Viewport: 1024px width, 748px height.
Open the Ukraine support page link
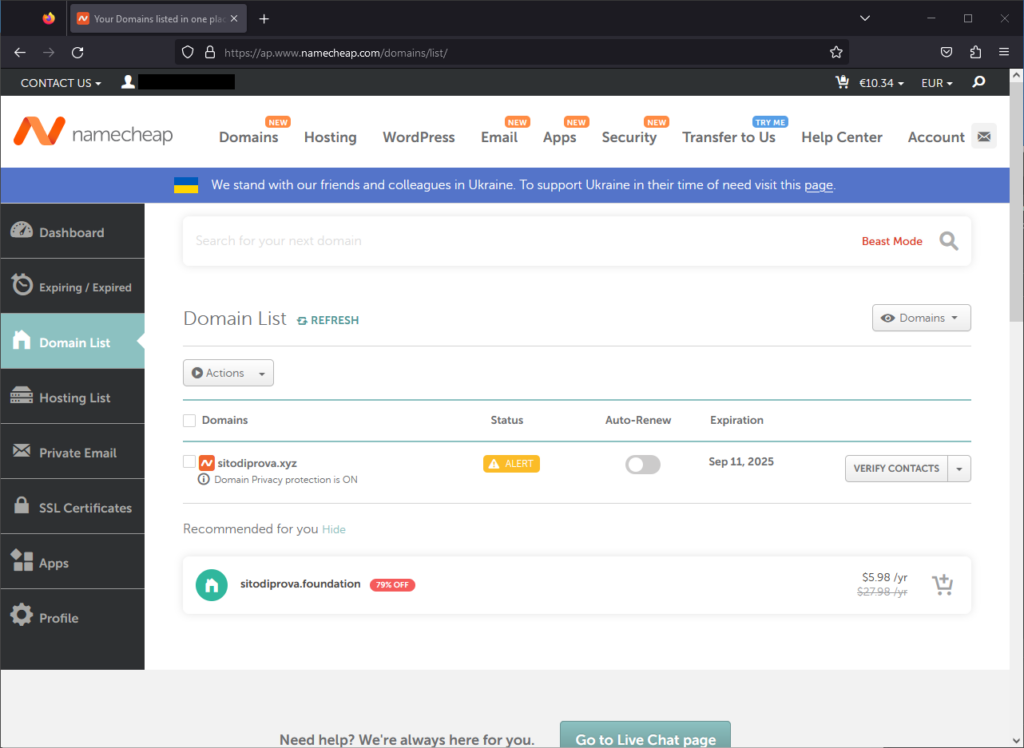click(818, 185)
